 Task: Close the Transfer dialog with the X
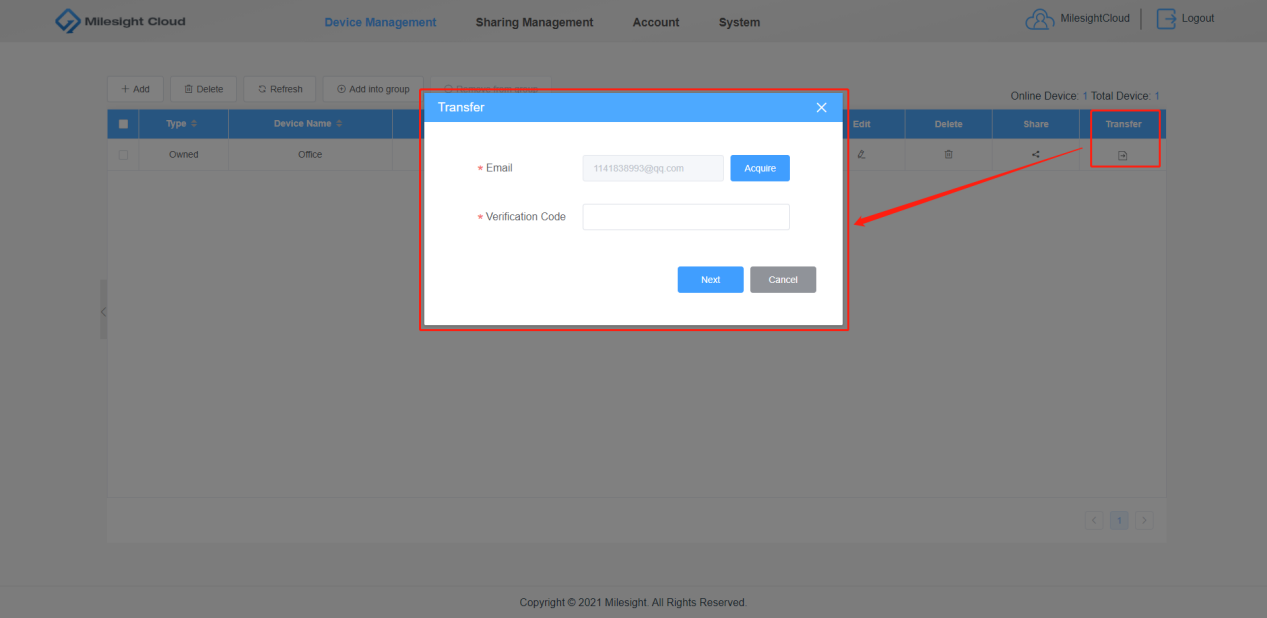click(x=822, y=108)
